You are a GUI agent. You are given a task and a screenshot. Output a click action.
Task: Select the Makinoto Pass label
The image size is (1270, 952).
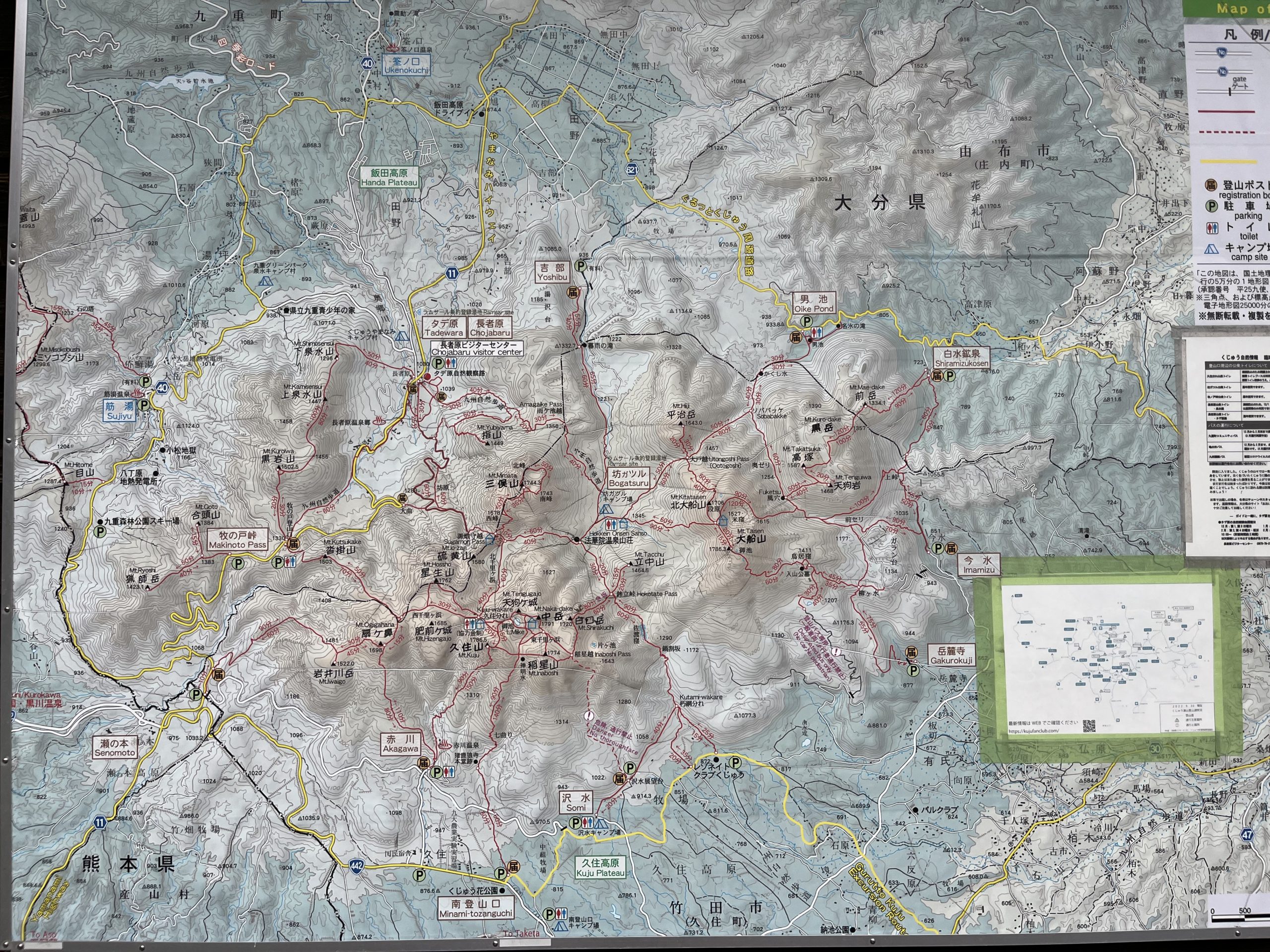(x=238, y=539)
